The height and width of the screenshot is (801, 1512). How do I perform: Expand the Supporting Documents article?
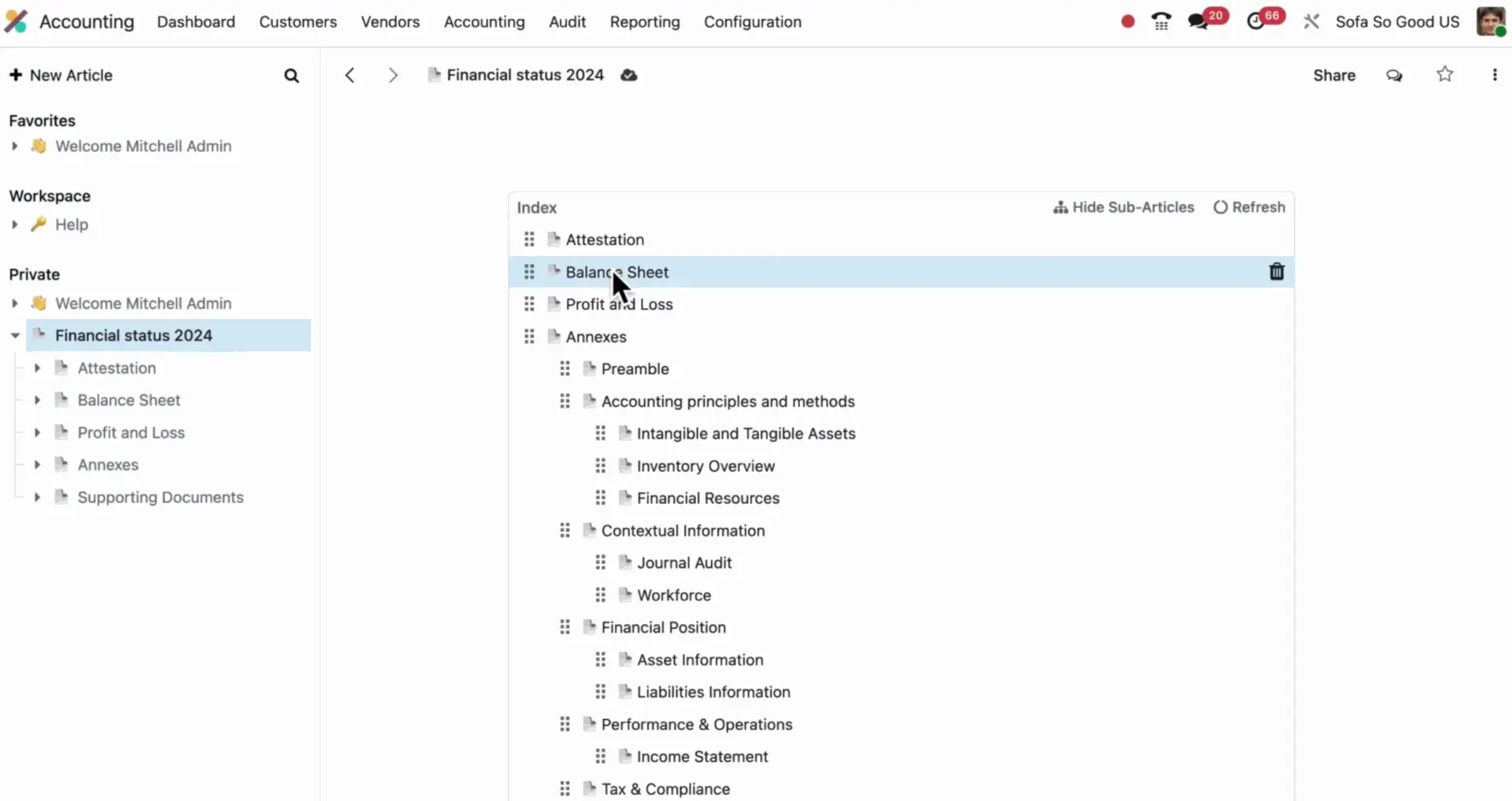pos(38,497)
